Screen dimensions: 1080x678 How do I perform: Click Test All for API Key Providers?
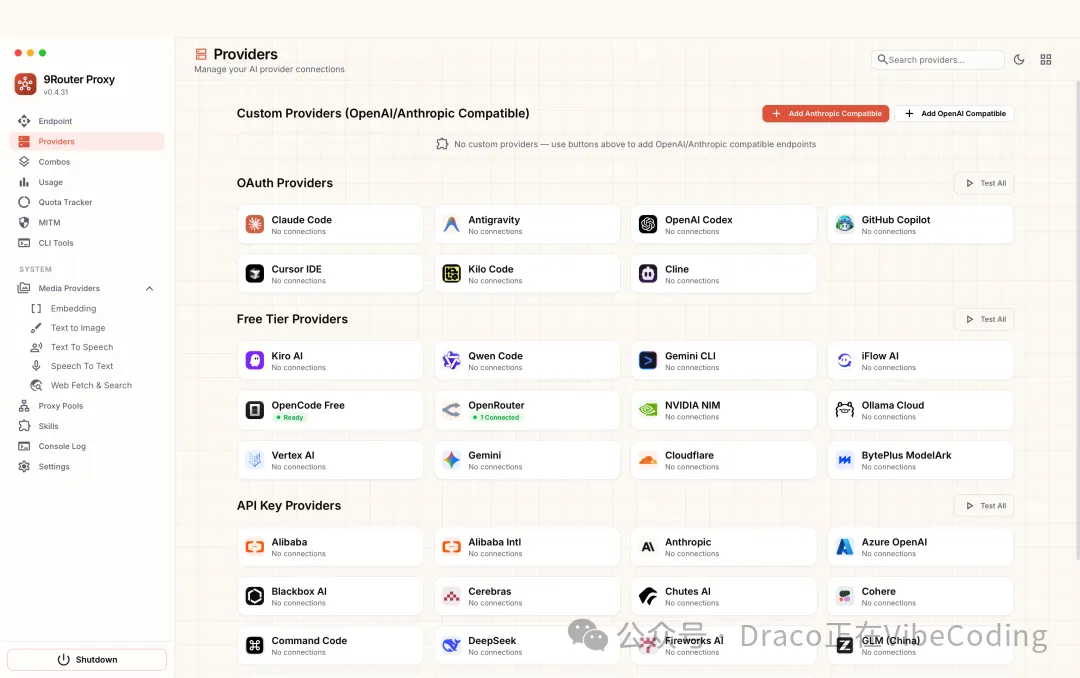(984, 506)
